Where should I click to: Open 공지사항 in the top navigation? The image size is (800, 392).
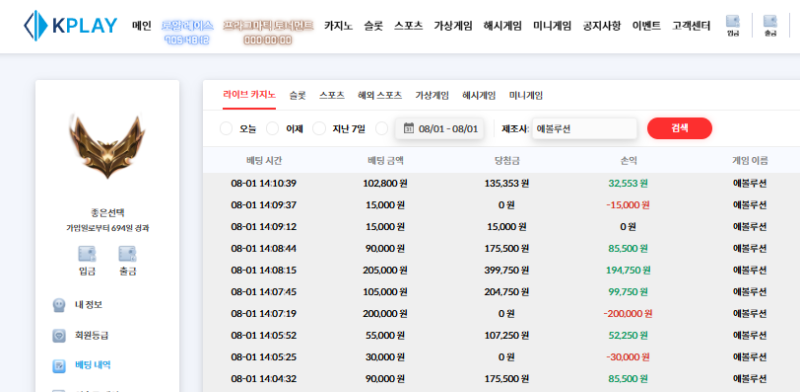602,26
